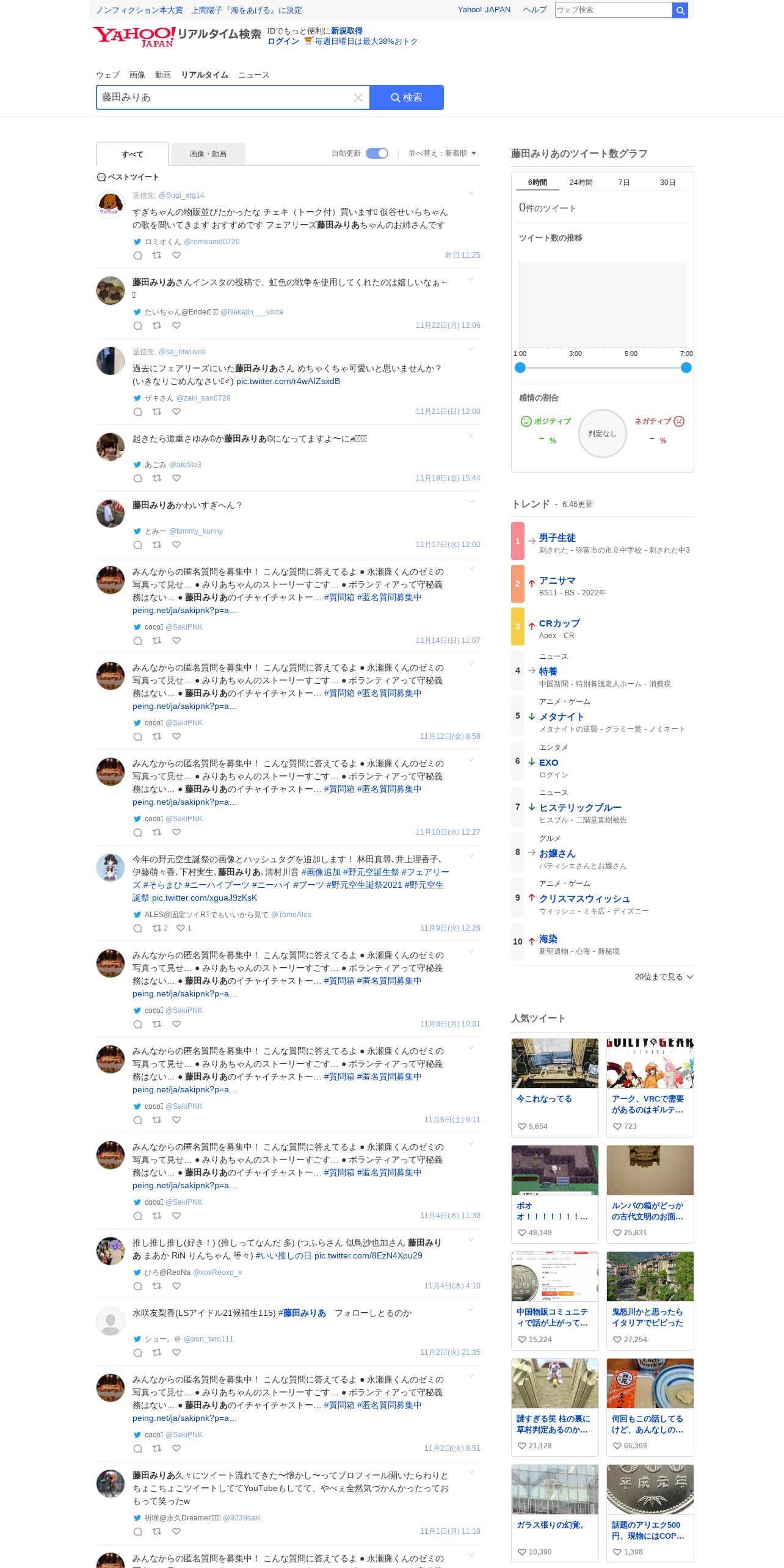Expand options chevron on xoxReoxo_x tweet

471,1240
